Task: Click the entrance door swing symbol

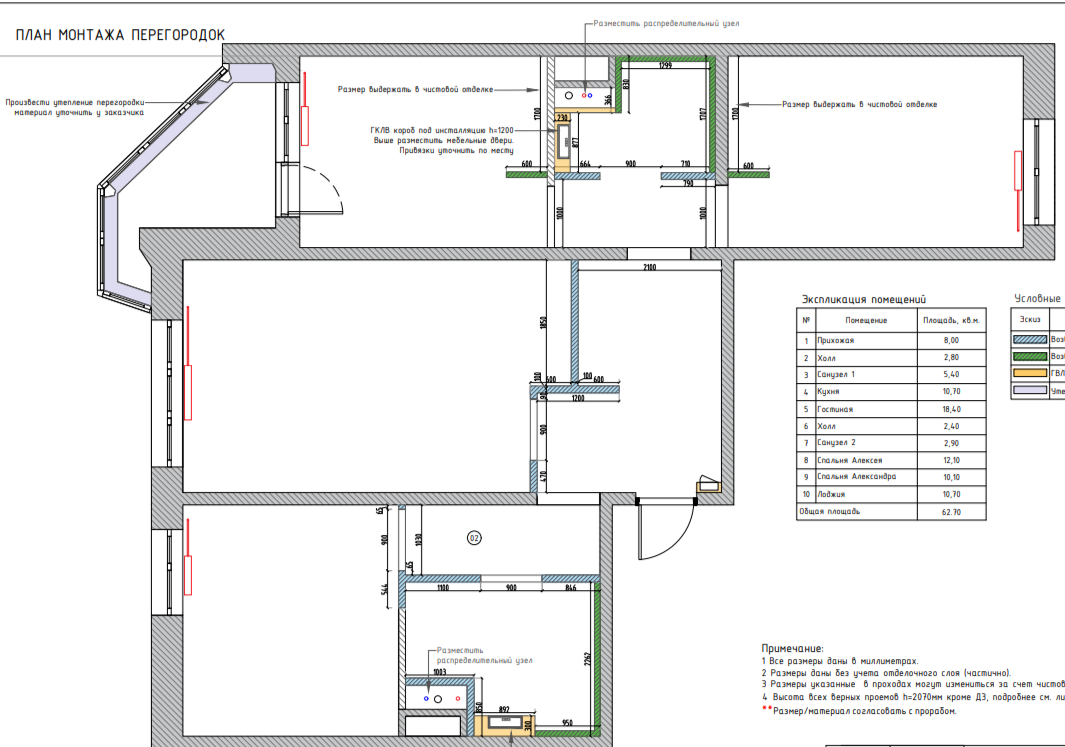Action: [x=666, y=530]
